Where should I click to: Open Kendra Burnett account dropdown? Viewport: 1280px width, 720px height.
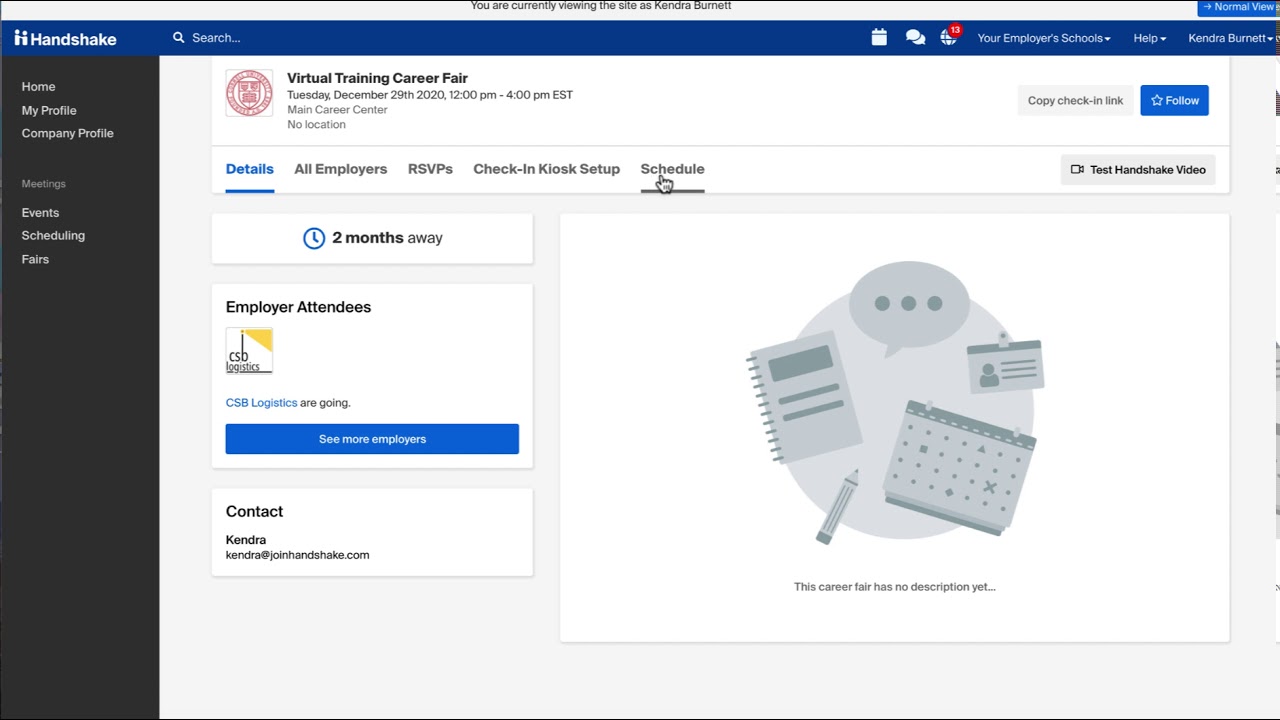click(1231, 38)
